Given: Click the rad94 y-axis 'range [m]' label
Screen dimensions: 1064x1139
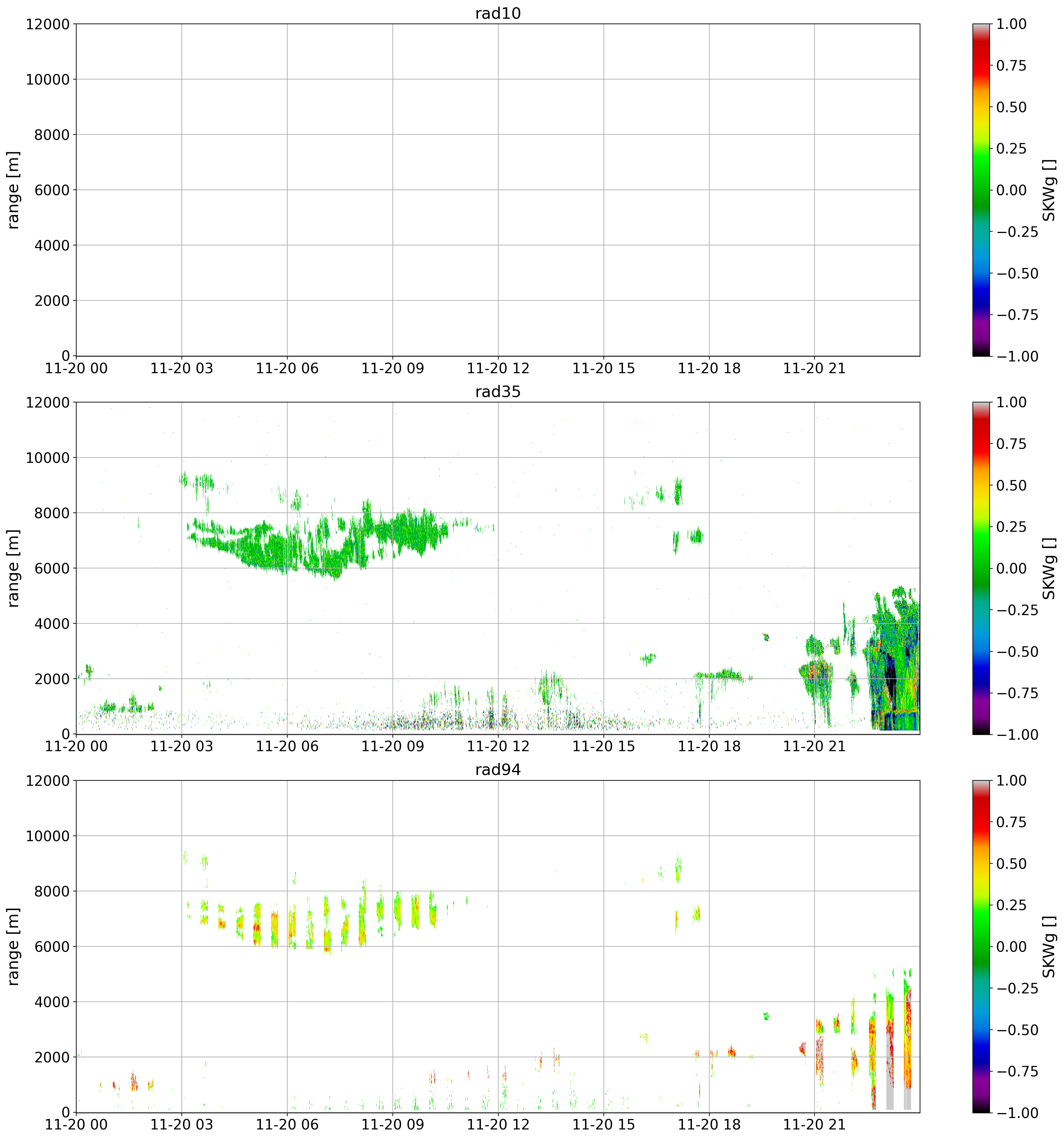Looking at the screenshot, I should click(x=14, y=946).
